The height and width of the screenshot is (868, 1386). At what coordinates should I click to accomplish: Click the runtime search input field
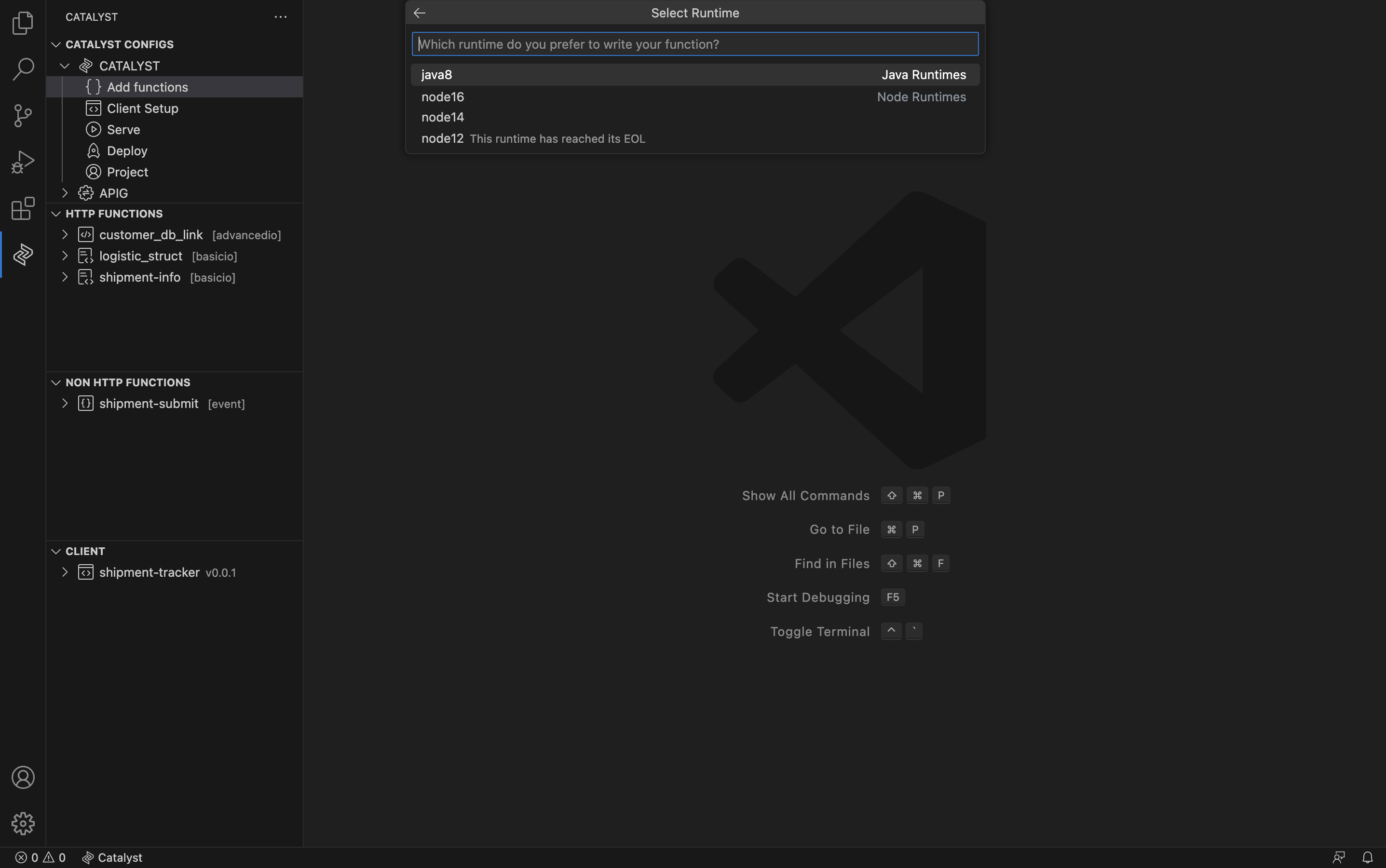694,43
